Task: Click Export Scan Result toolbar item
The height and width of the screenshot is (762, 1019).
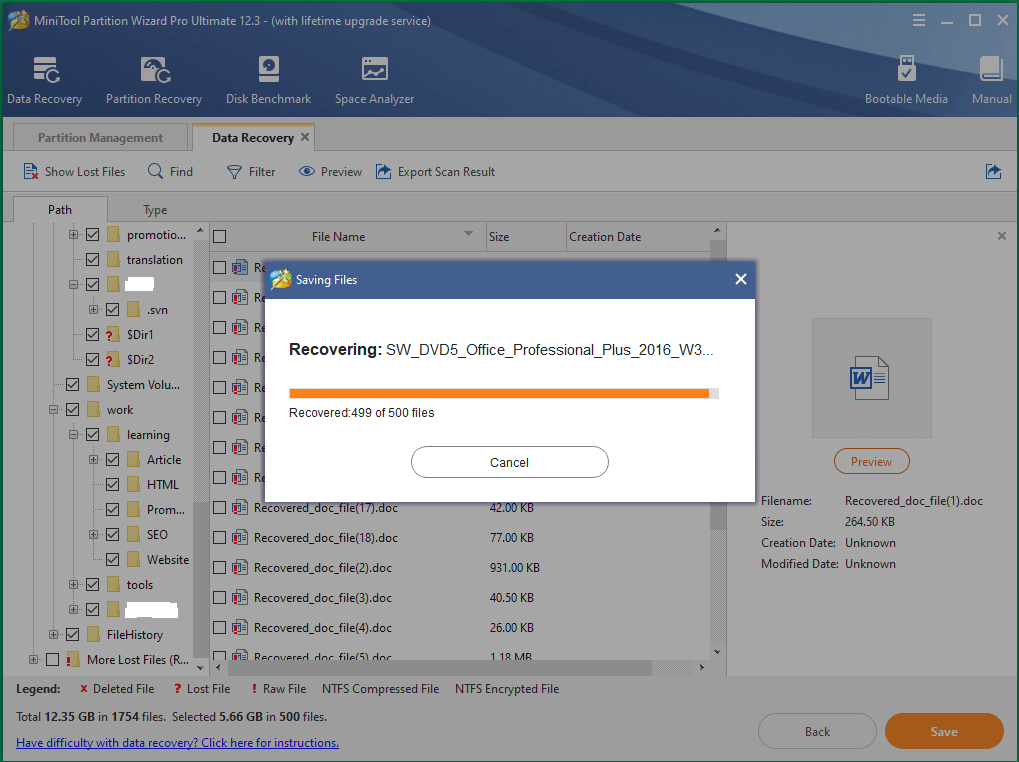Action: point(435,171)
